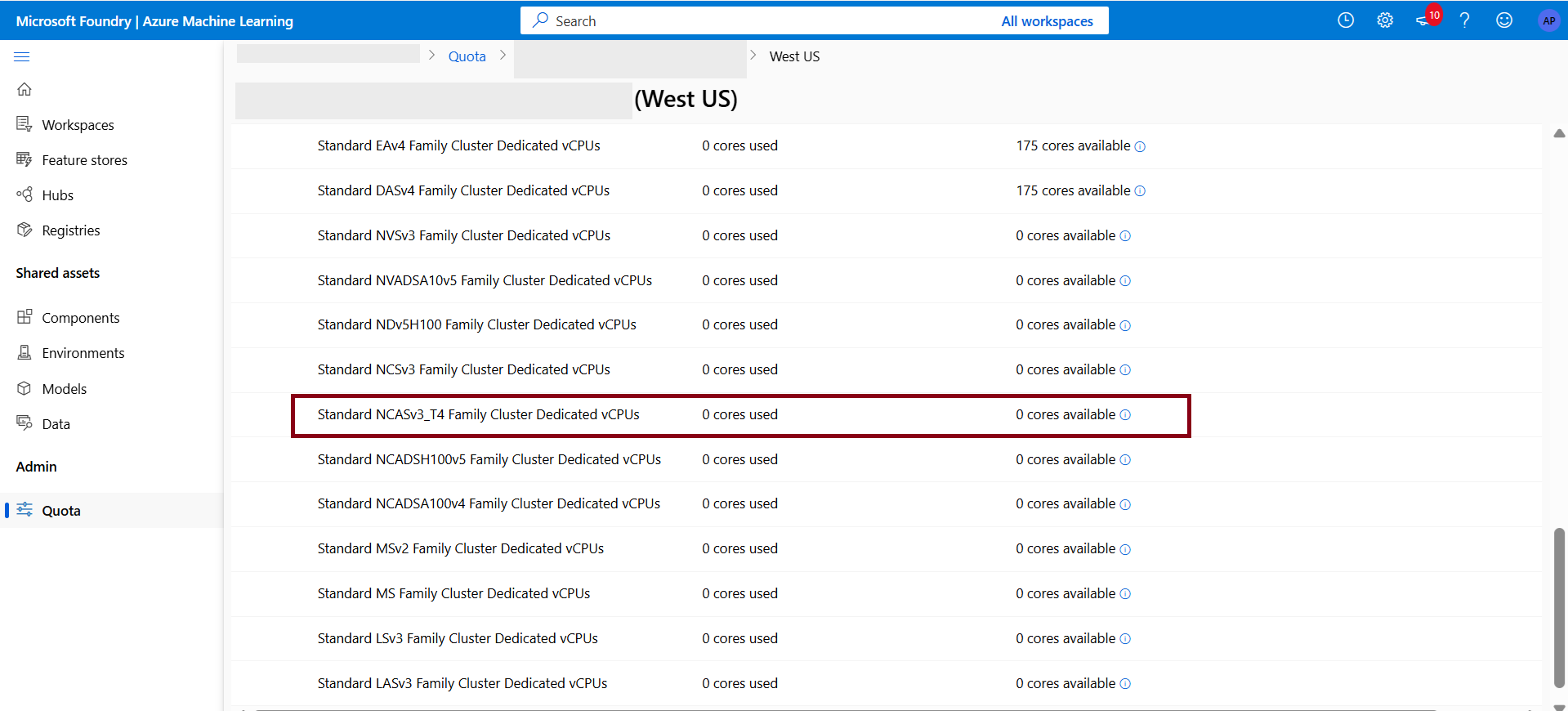Toggle the hamburger navigation menu

pos(22,56)
